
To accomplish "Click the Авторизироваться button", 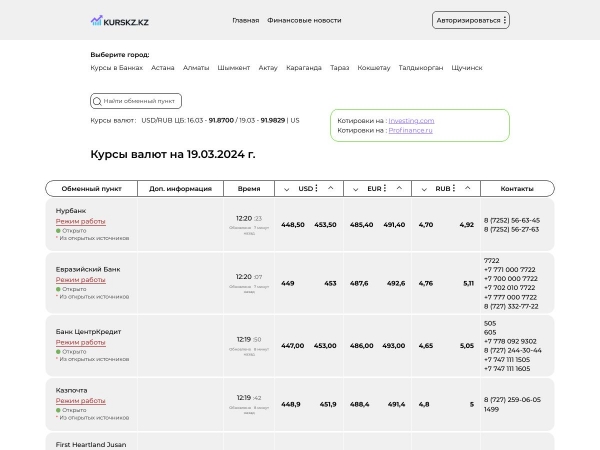I will (471, 20).
